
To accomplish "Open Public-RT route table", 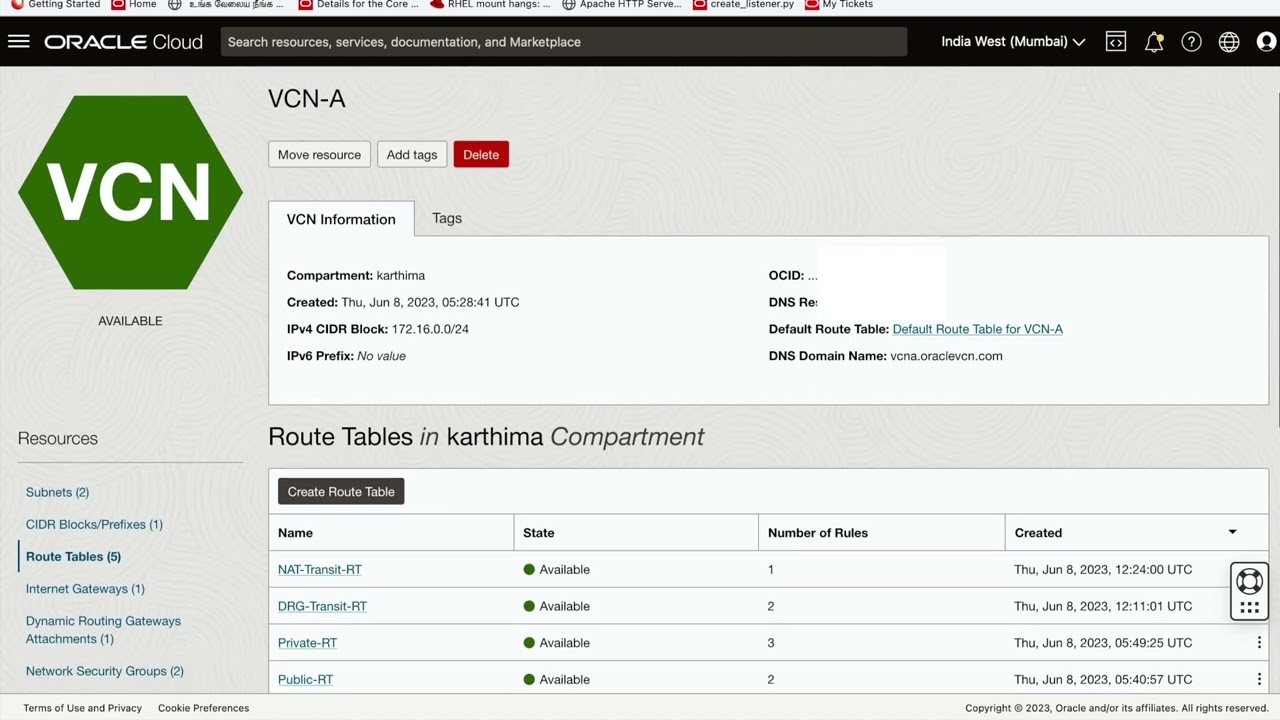I will click(305, 679).
